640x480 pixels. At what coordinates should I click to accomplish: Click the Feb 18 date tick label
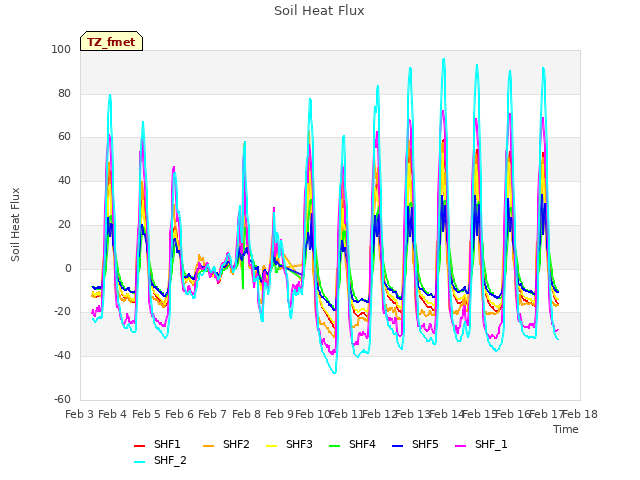click(580, 414)
